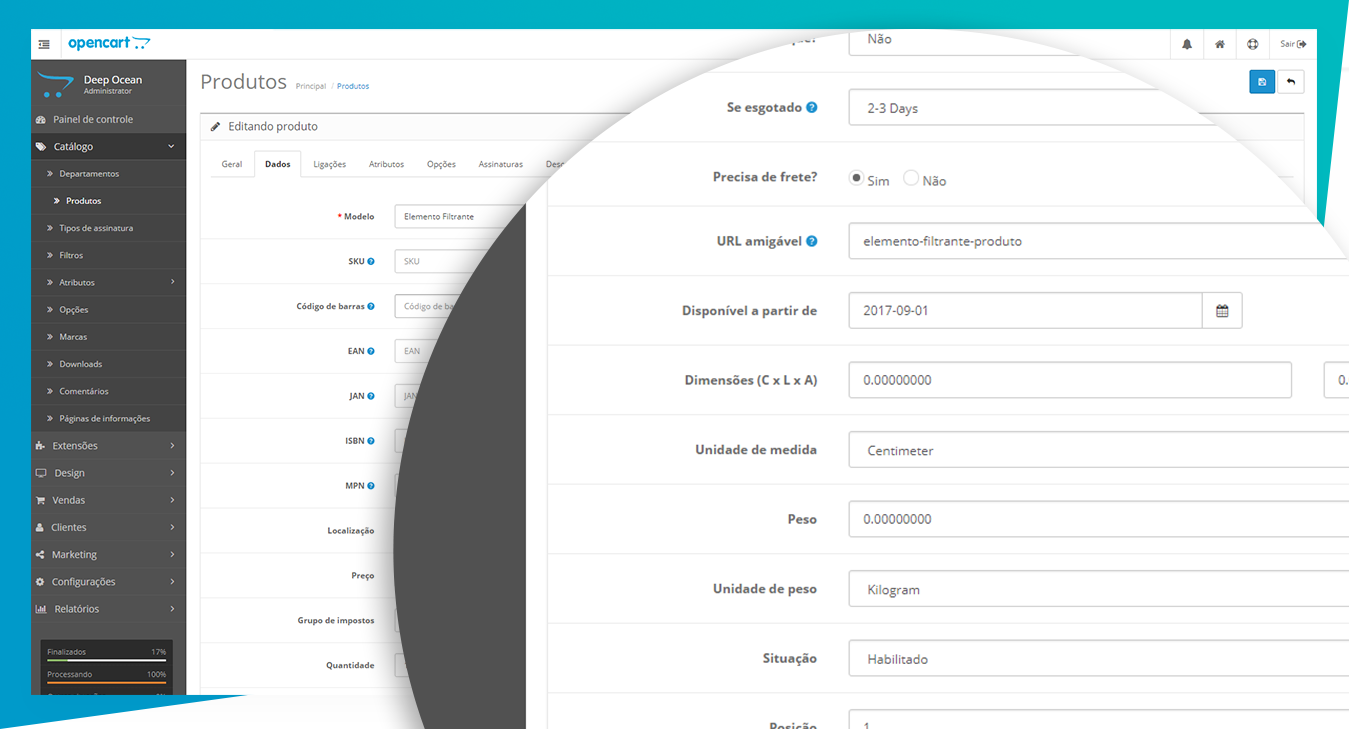This screenshot has height=729, width=1349.
Task: Click the life-ring support icon
Action: 1252,44
